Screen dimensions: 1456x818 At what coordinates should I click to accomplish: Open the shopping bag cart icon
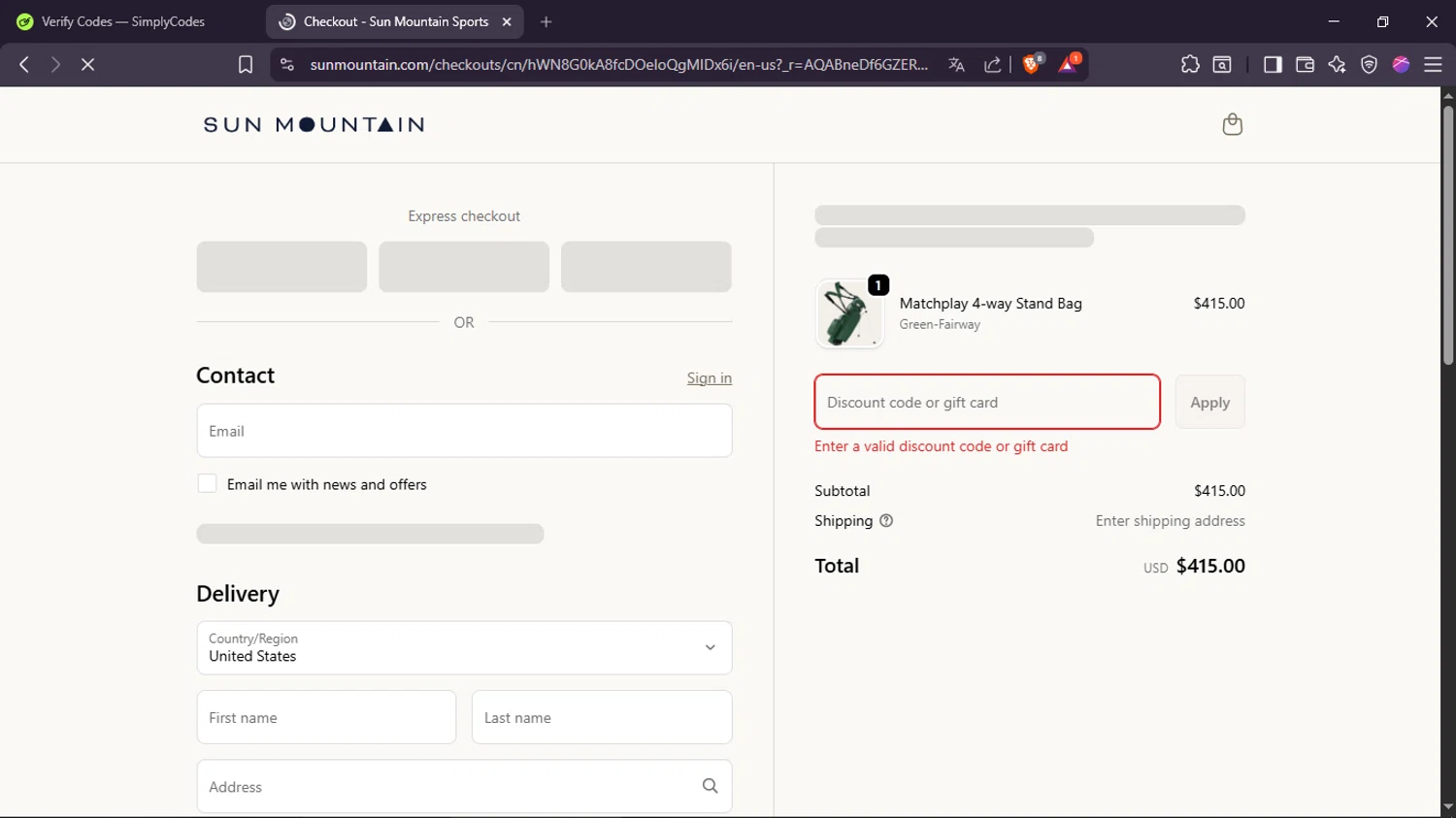pos(1233,124)
